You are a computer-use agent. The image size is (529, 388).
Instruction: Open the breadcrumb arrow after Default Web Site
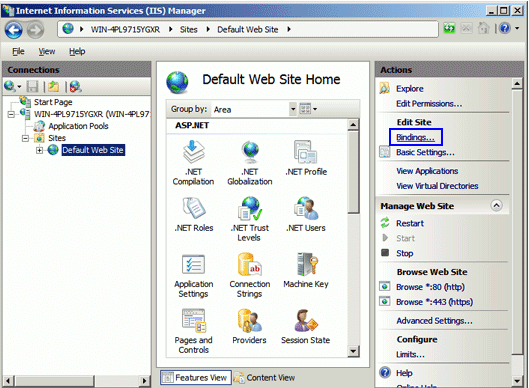[x=289, y=29]
